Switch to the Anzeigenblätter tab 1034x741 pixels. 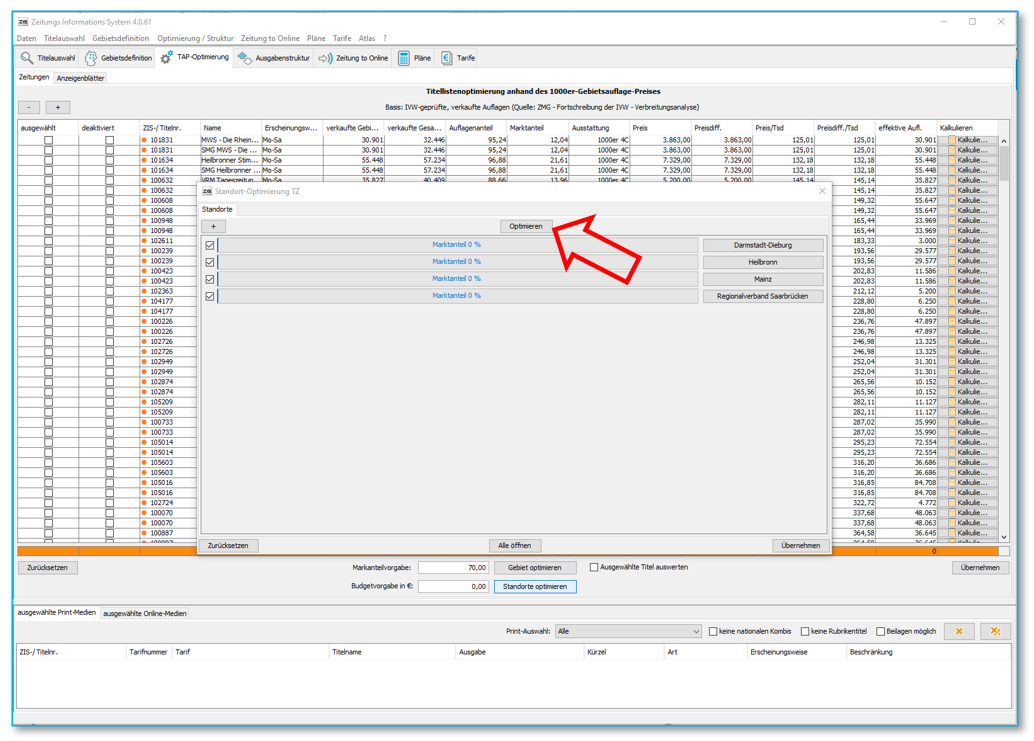80,78
